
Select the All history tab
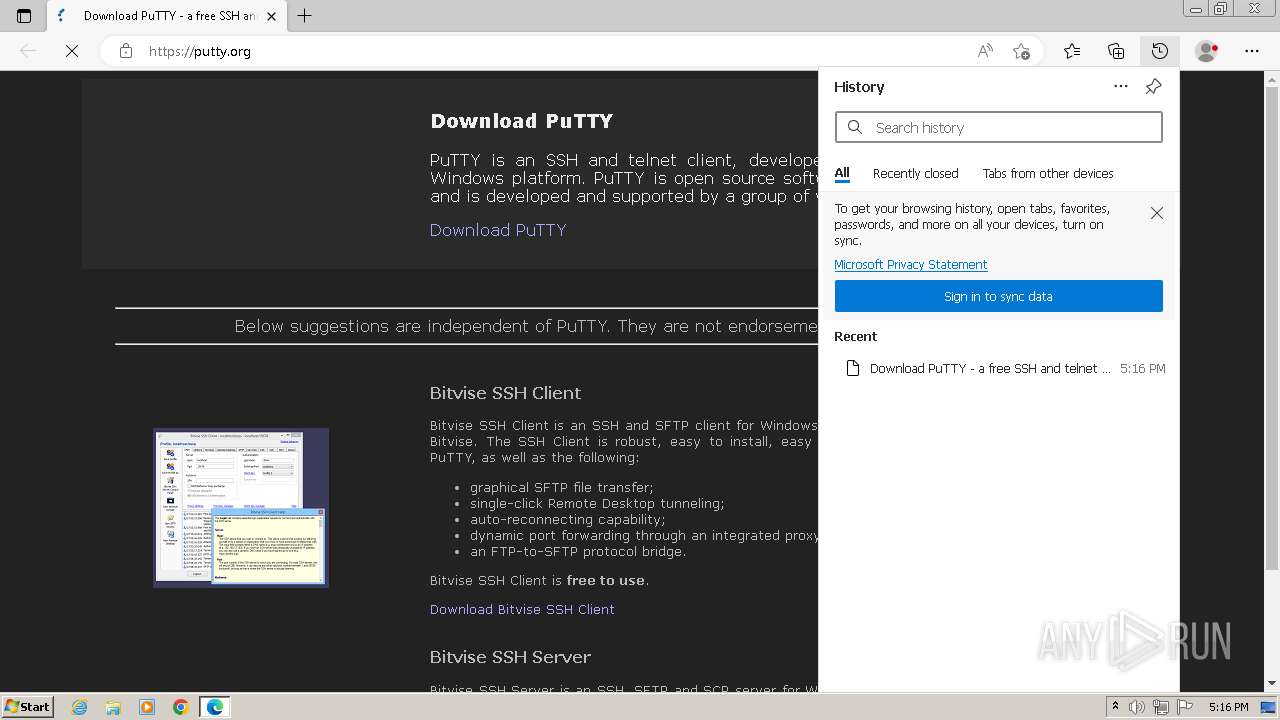842,173
